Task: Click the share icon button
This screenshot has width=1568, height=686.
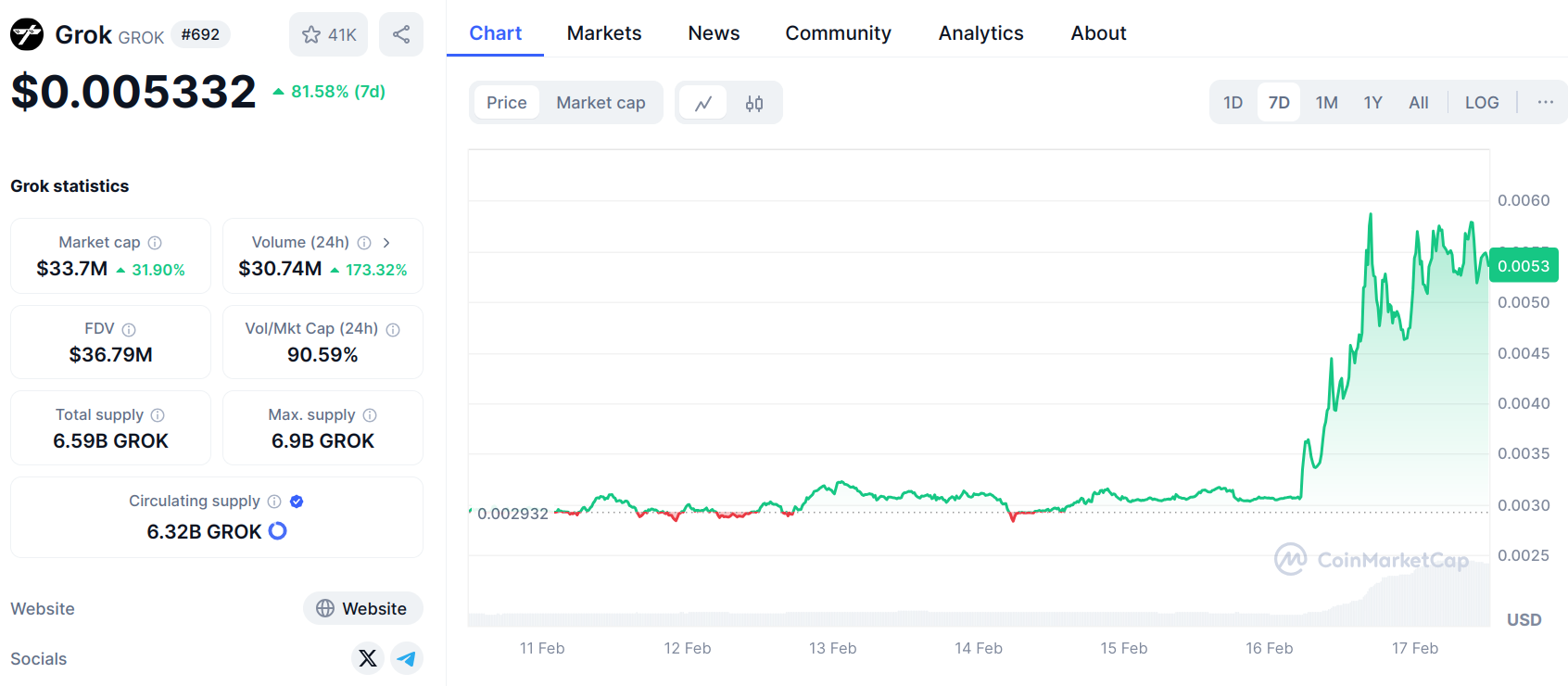Action: pyautogui.click(x=401, y=34)
